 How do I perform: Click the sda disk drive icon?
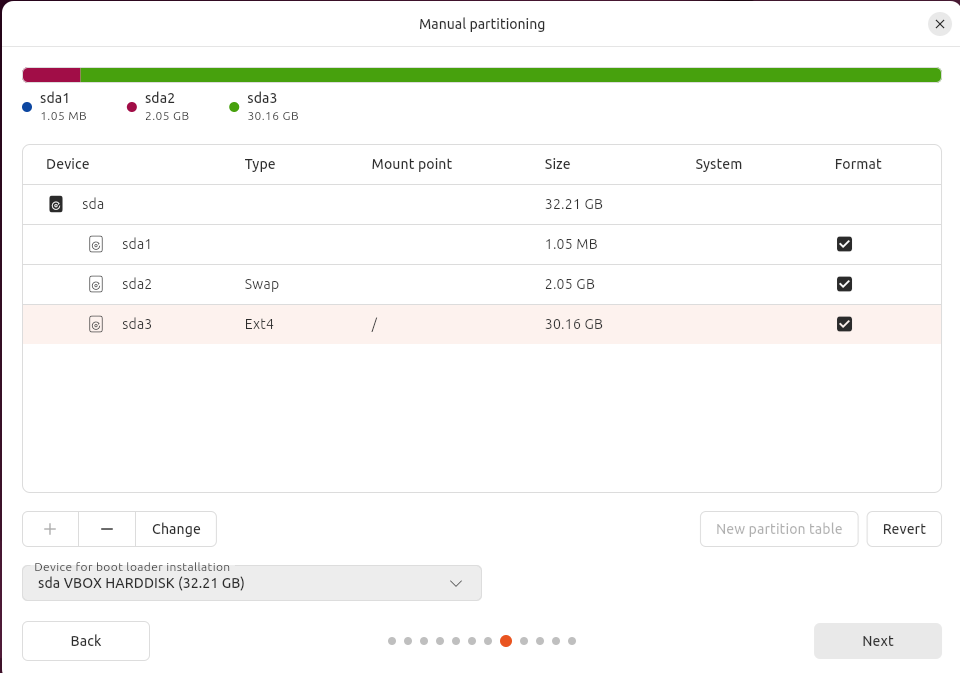pyautogui.click(x=57, y=204)
